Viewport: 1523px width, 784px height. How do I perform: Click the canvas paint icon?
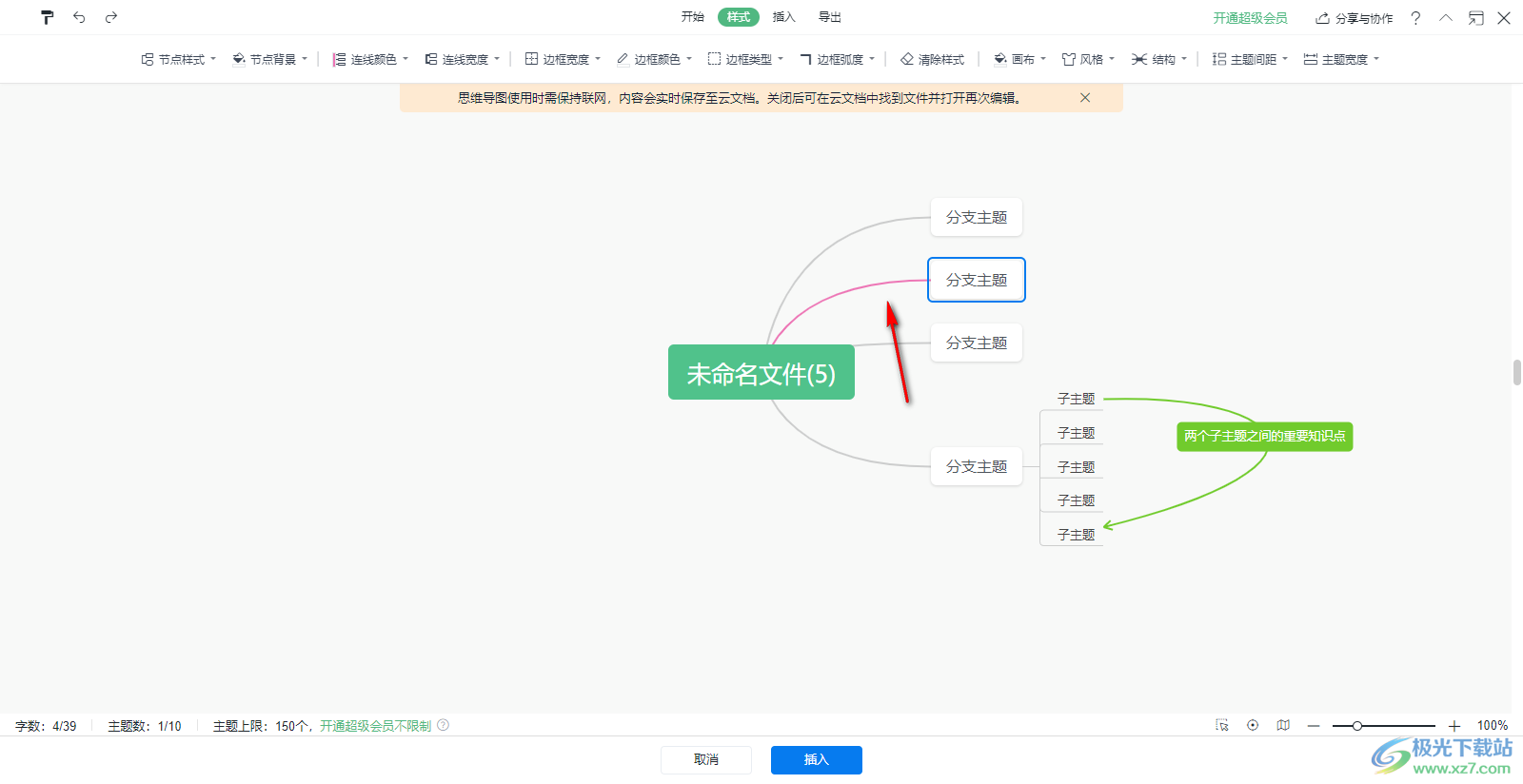coord(1000,59)
